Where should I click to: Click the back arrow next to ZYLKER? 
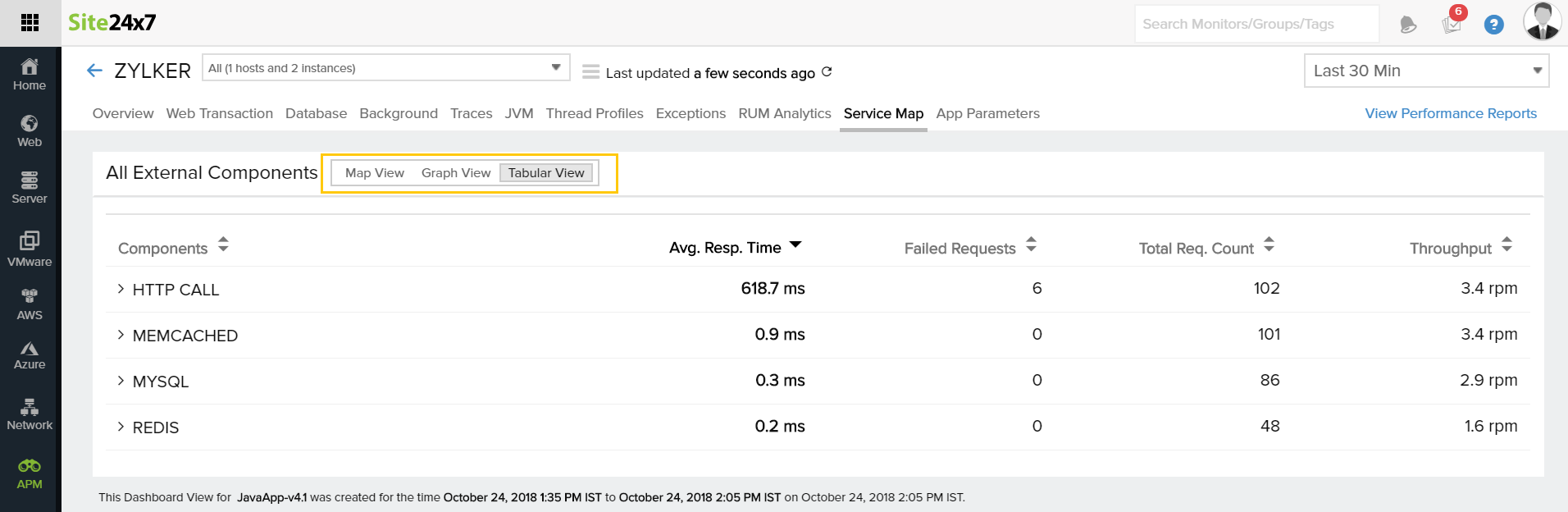[94, 71]
